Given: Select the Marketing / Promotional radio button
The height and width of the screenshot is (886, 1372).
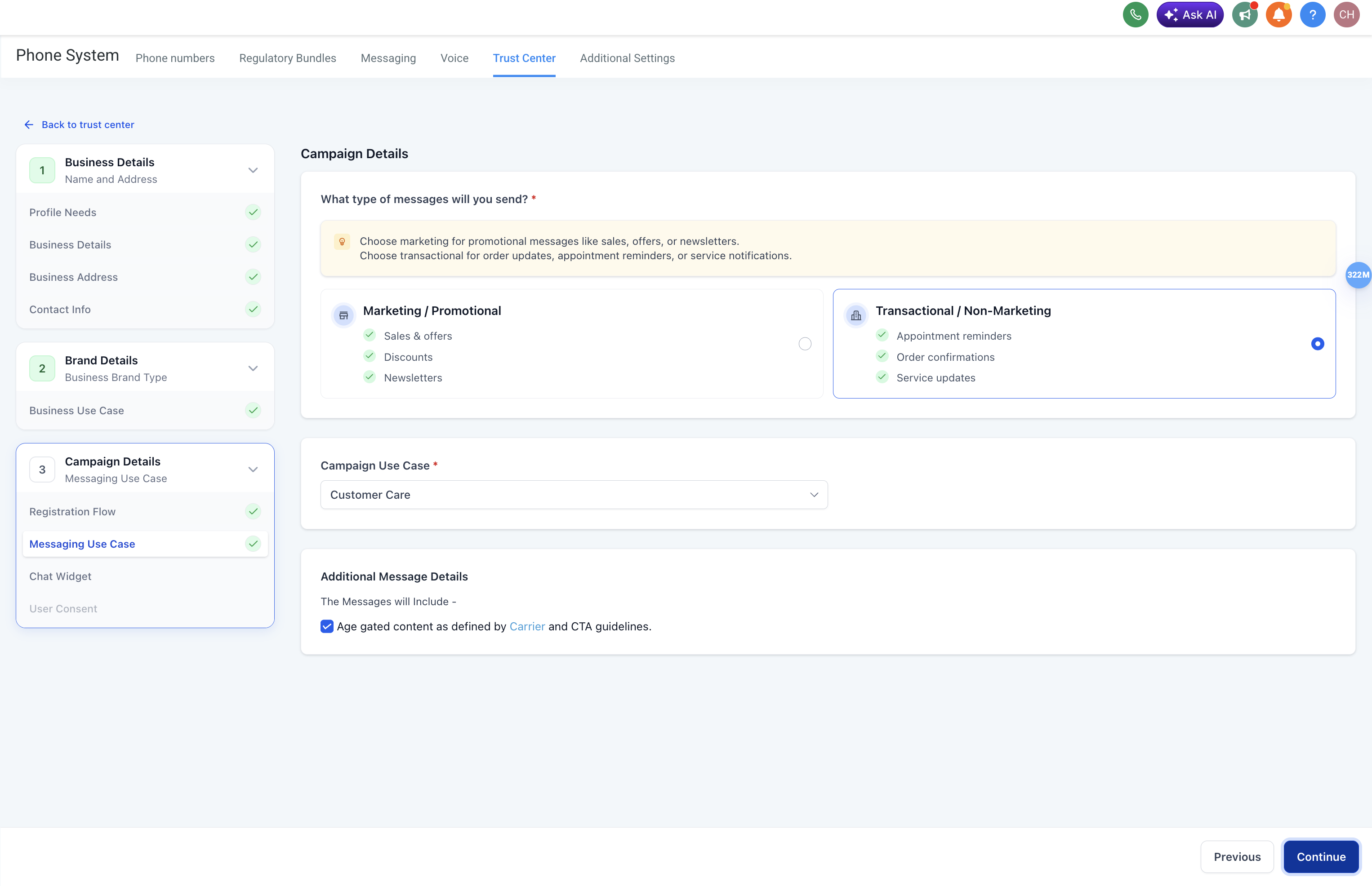Looking at the screenshot, I should click(805, 344).
